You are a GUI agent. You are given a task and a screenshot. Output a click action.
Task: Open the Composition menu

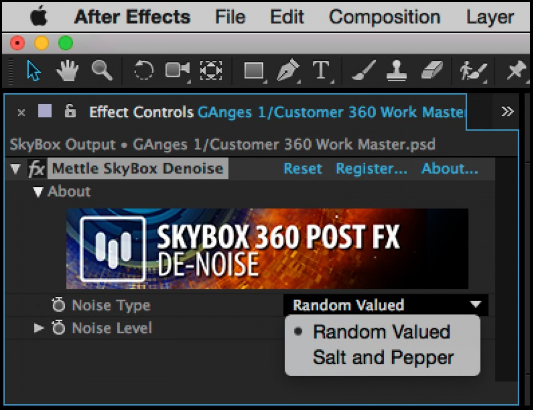click(x=384, y=17)
